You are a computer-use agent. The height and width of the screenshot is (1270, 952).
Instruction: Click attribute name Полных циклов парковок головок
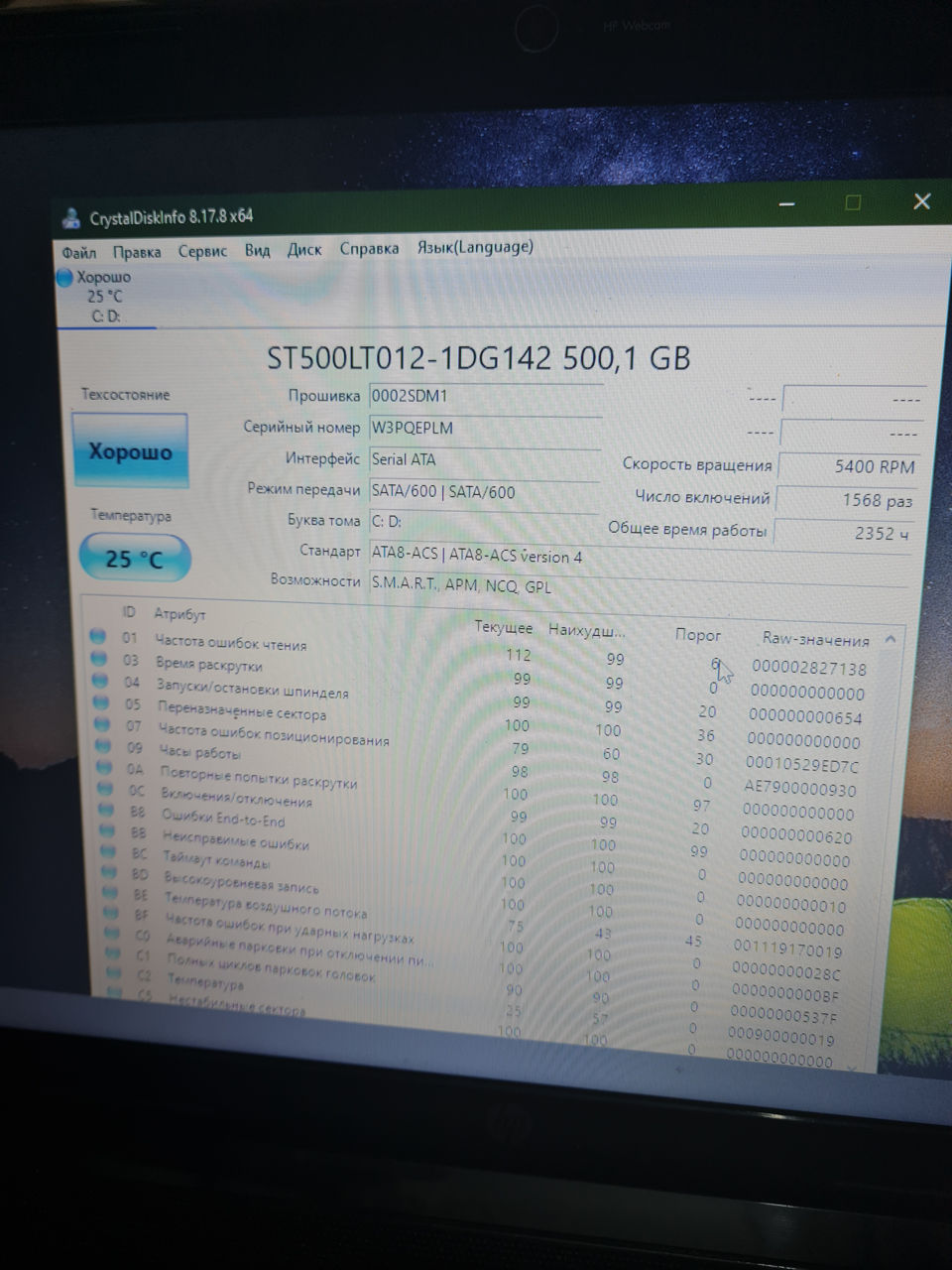[x=271, y=967]
